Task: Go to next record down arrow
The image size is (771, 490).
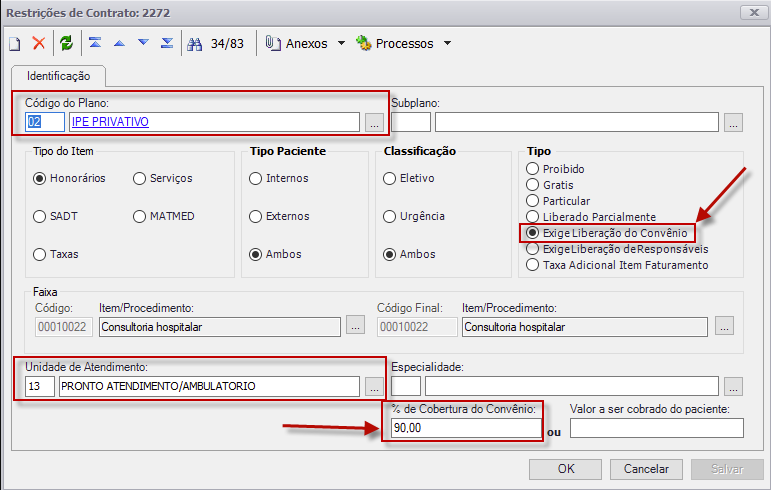Action: coord(143,43)
